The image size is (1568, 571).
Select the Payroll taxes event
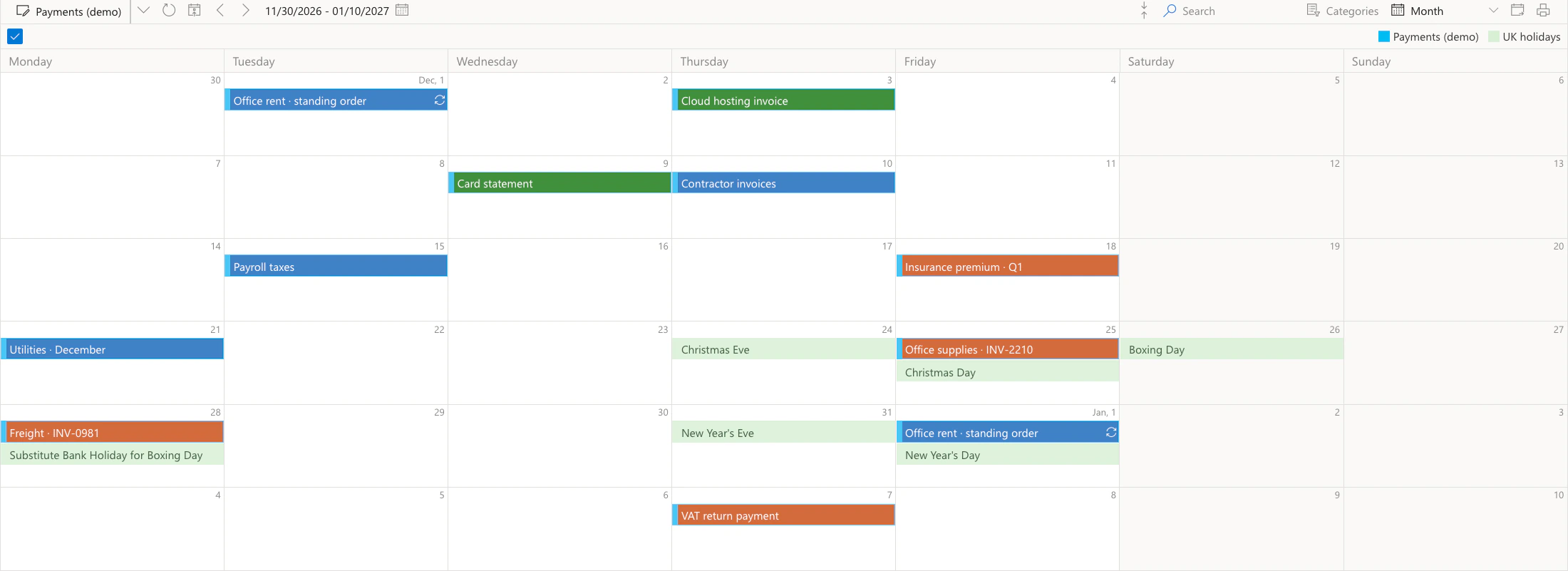pyautogui.click(x=336, y=267)
